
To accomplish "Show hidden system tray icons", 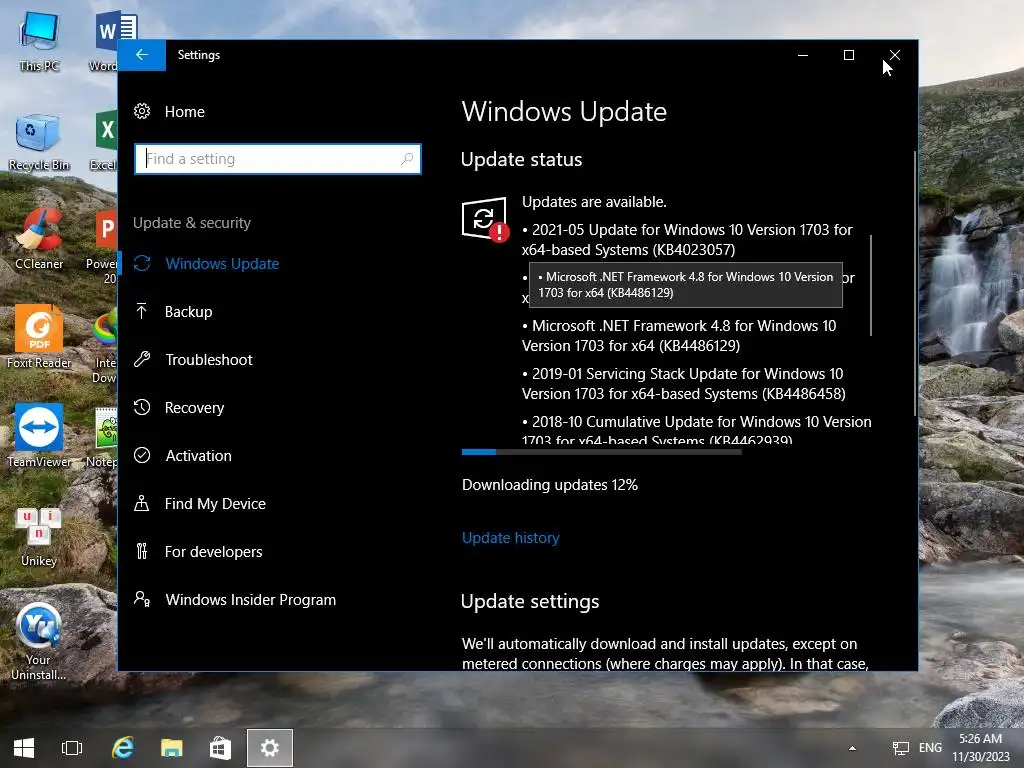I will (x=852, y=748).
